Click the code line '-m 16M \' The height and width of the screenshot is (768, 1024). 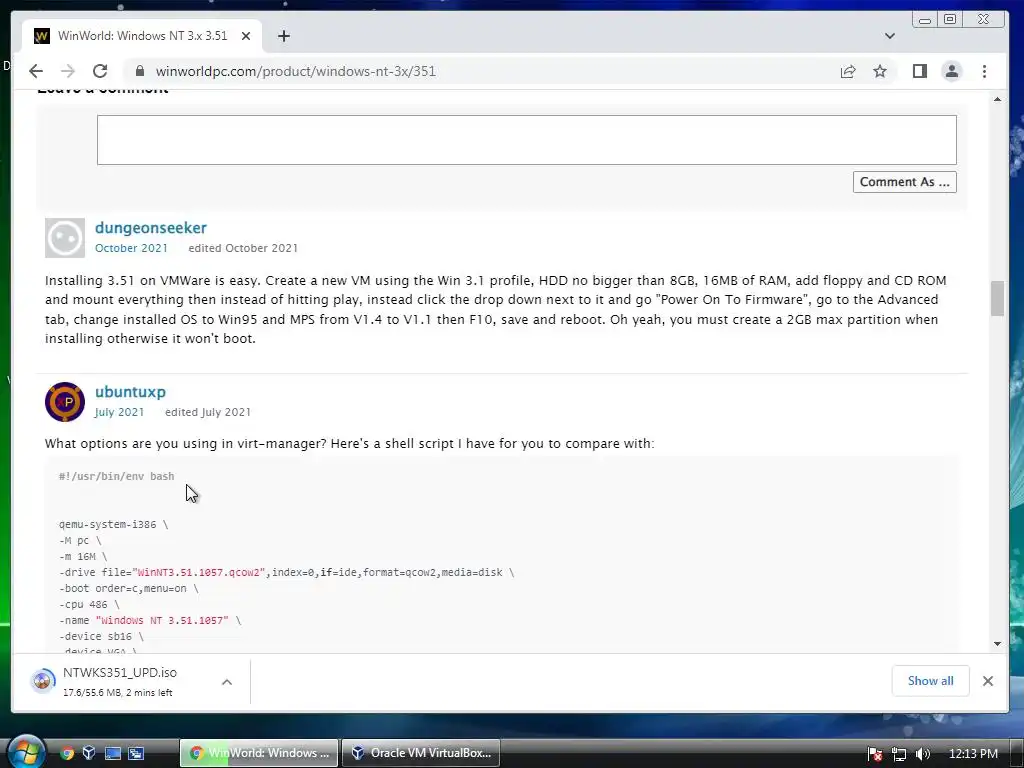83,556
